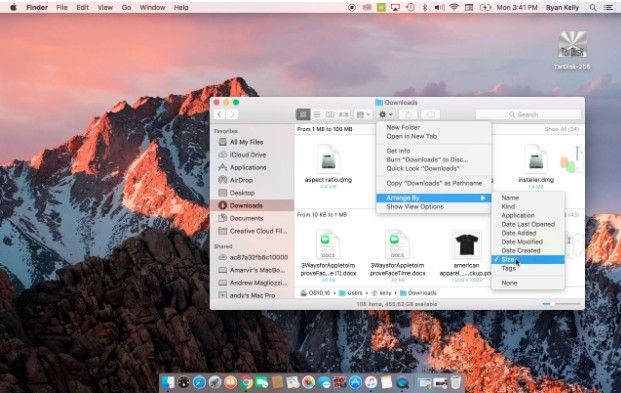Open the Go menu in the menu bar
The image size is (621, 393).
click(x=126, y=7)
